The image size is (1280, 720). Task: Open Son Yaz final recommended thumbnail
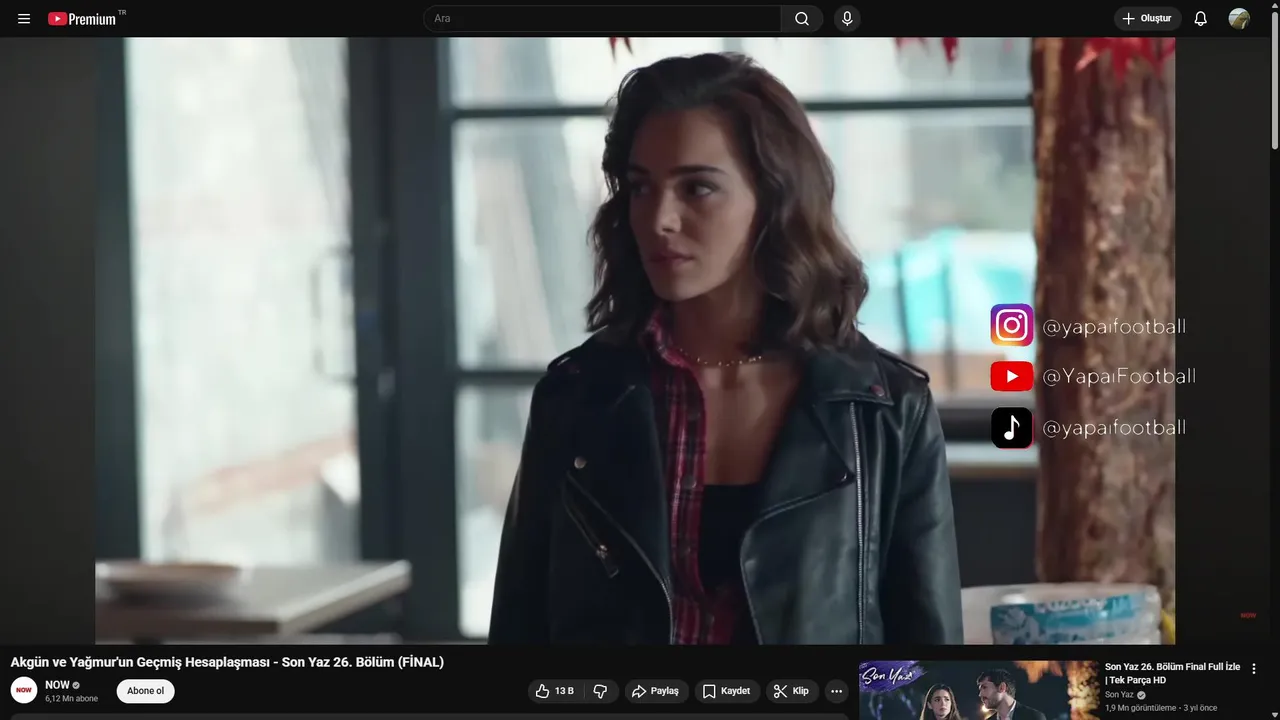978,690
